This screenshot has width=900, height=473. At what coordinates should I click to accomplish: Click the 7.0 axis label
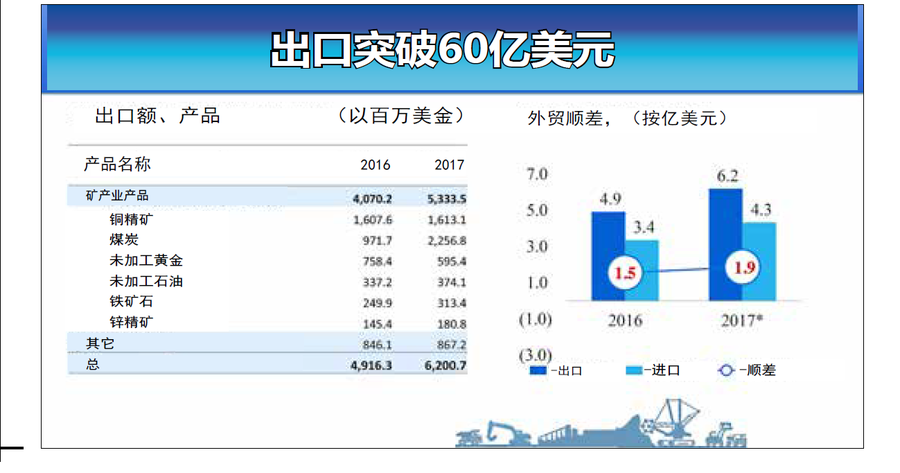(537, 174)
